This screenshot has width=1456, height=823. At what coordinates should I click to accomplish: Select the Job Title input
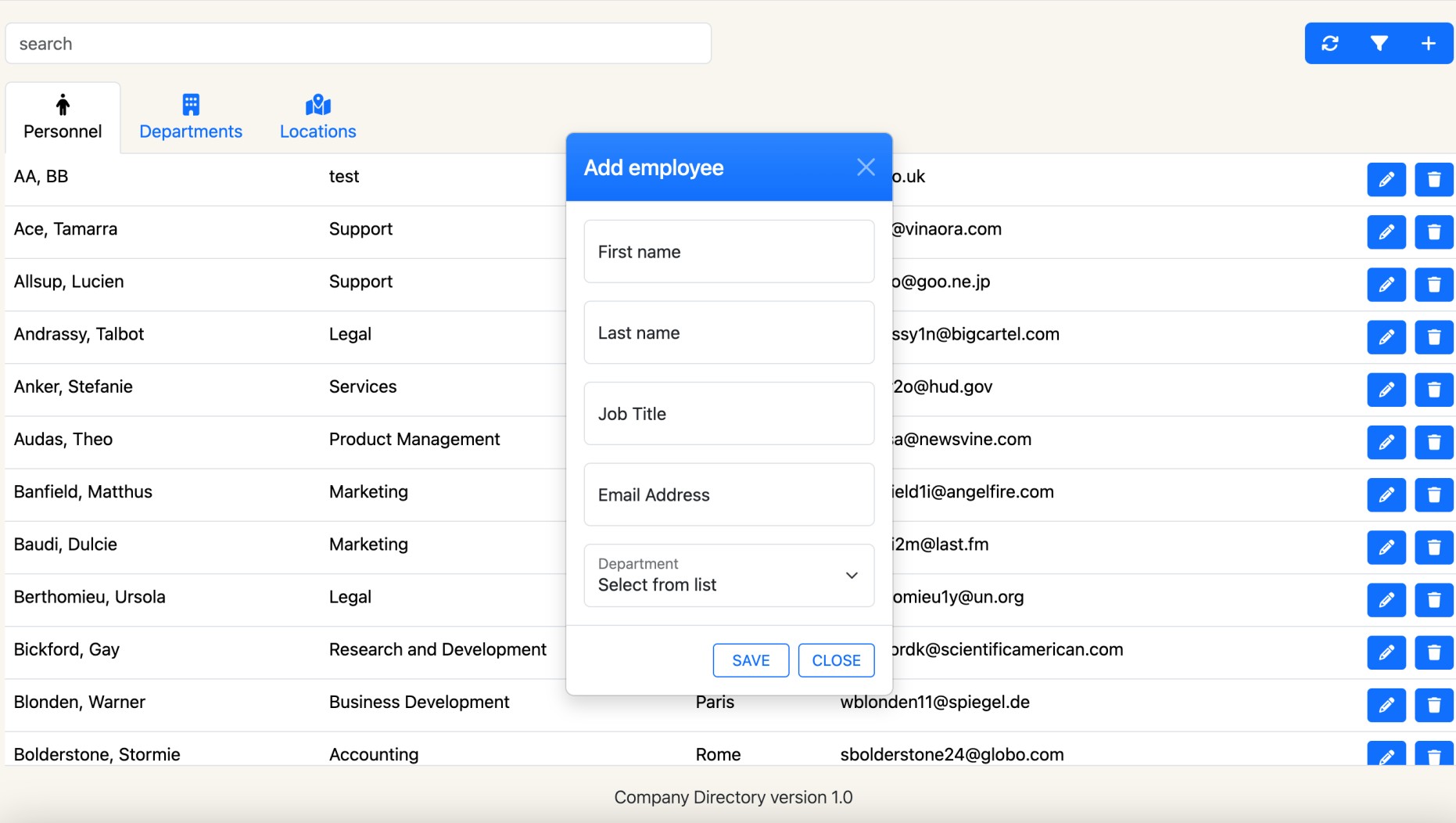click(728, 414)
